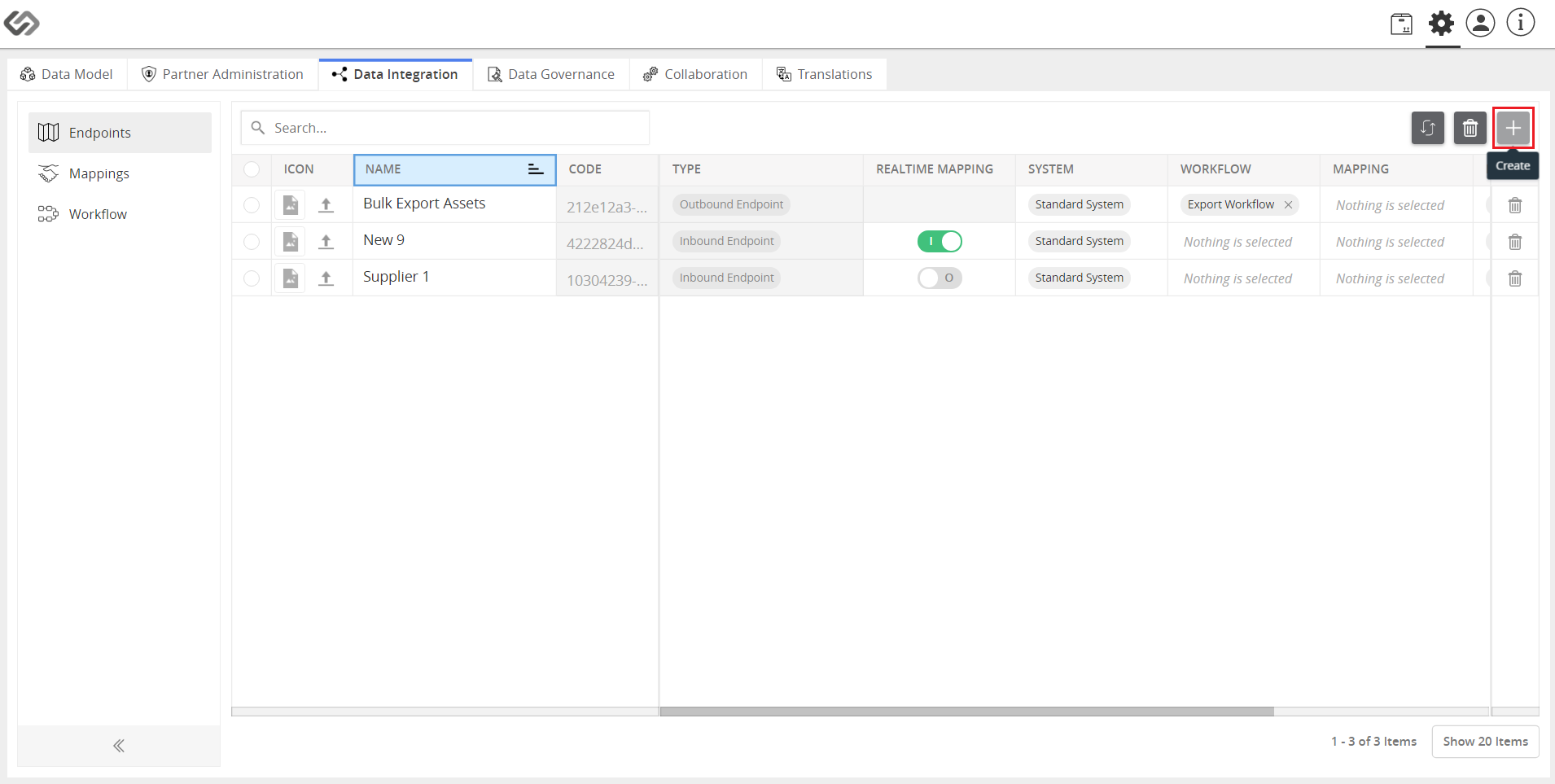Click in the Search field
This screenshot has width=1555, height=784.
click(x=445, y=128)
